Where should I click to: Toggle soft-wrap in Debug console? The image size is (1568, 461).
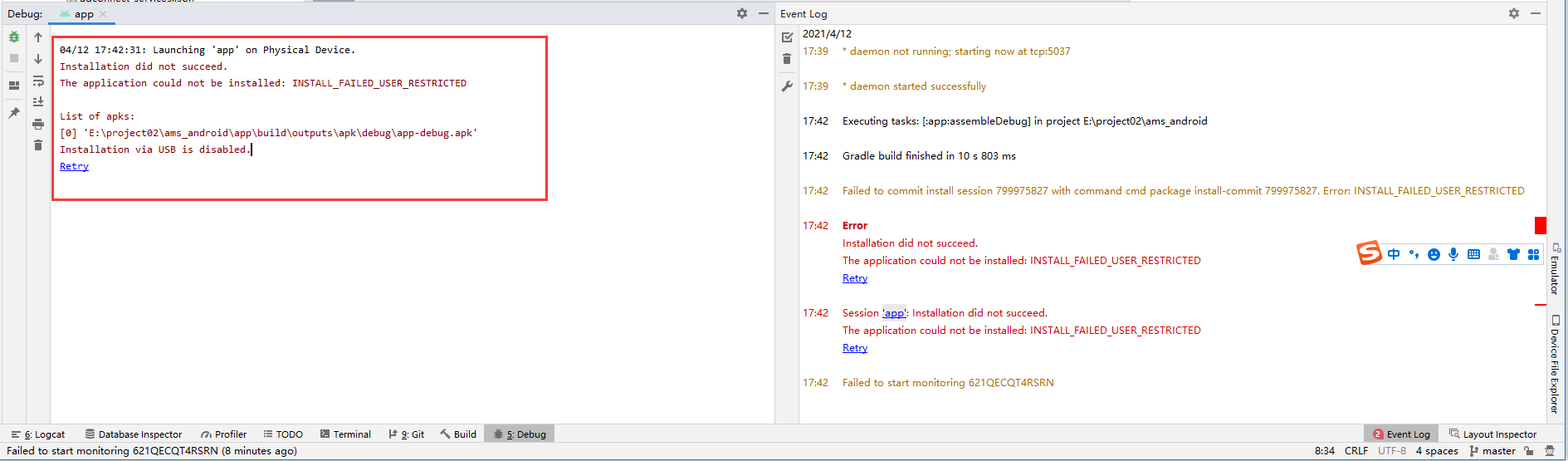(x=38, y=81)
